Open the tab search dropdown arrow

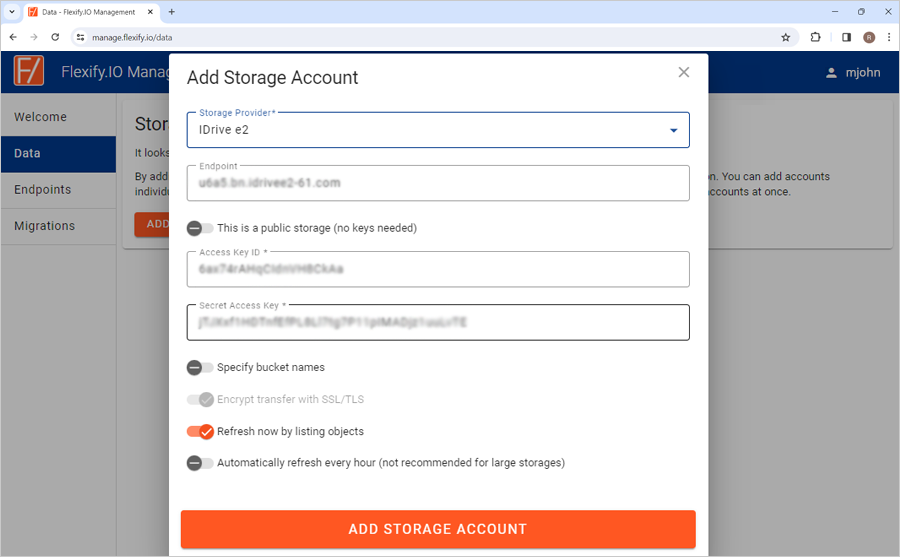[x=11, y=11]
